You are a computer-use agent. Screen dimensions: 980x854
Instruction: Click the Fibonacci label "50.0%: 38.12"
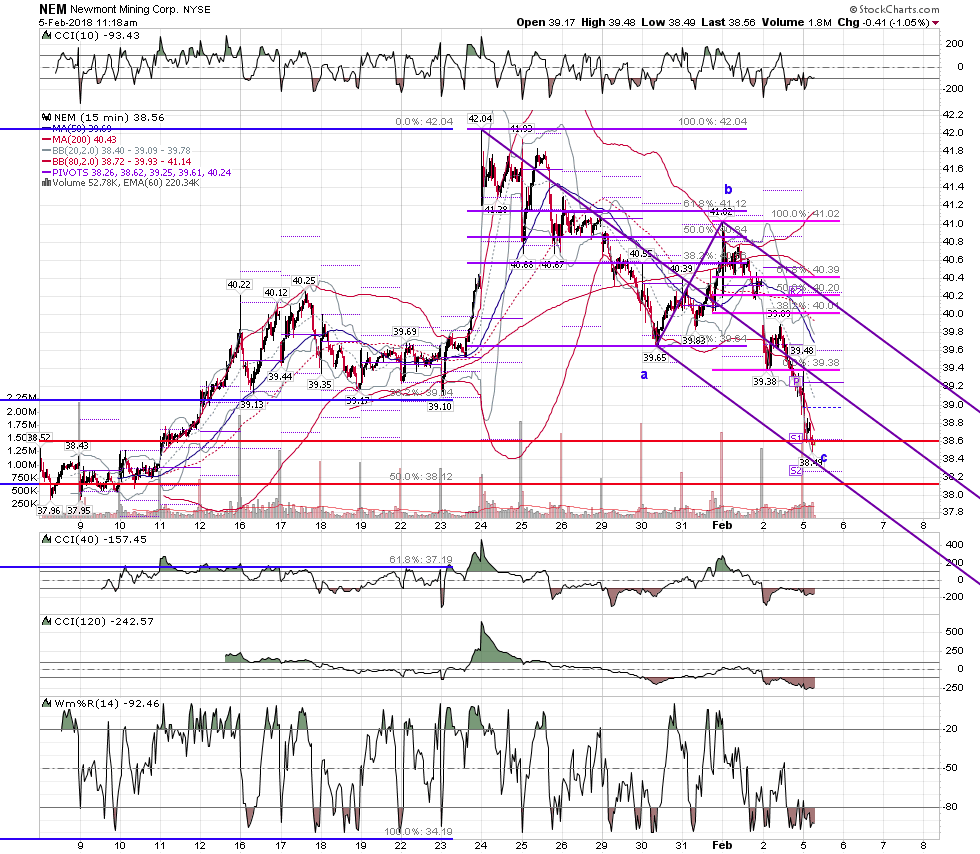point(421,476)
